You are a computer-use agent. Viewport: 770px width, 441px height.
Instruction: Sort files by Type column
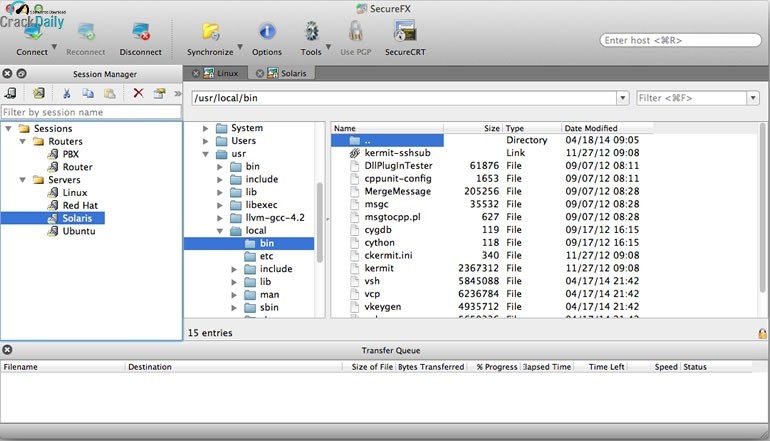coord(532,128)
